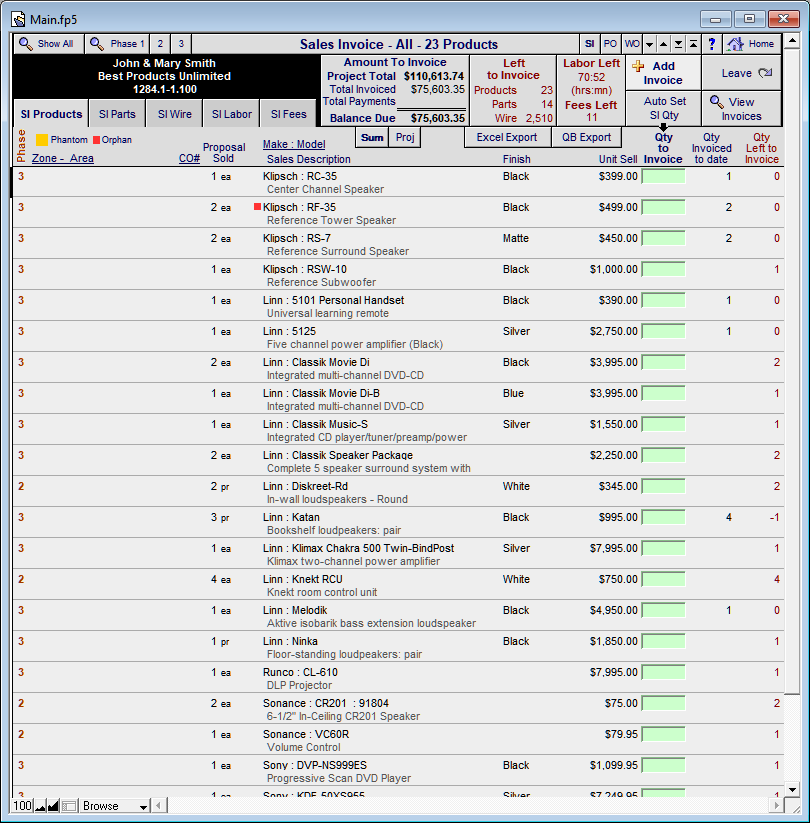This screenshot has height=823, width=810.
Task: Click the red Orphan legend swatch
Action: click(96, 140)
